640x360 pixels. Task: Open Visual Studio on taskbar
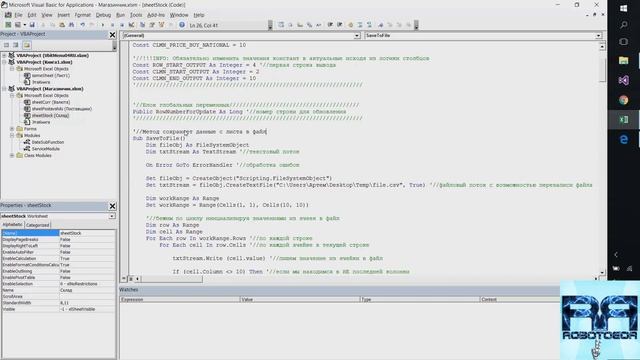(623, 80)
